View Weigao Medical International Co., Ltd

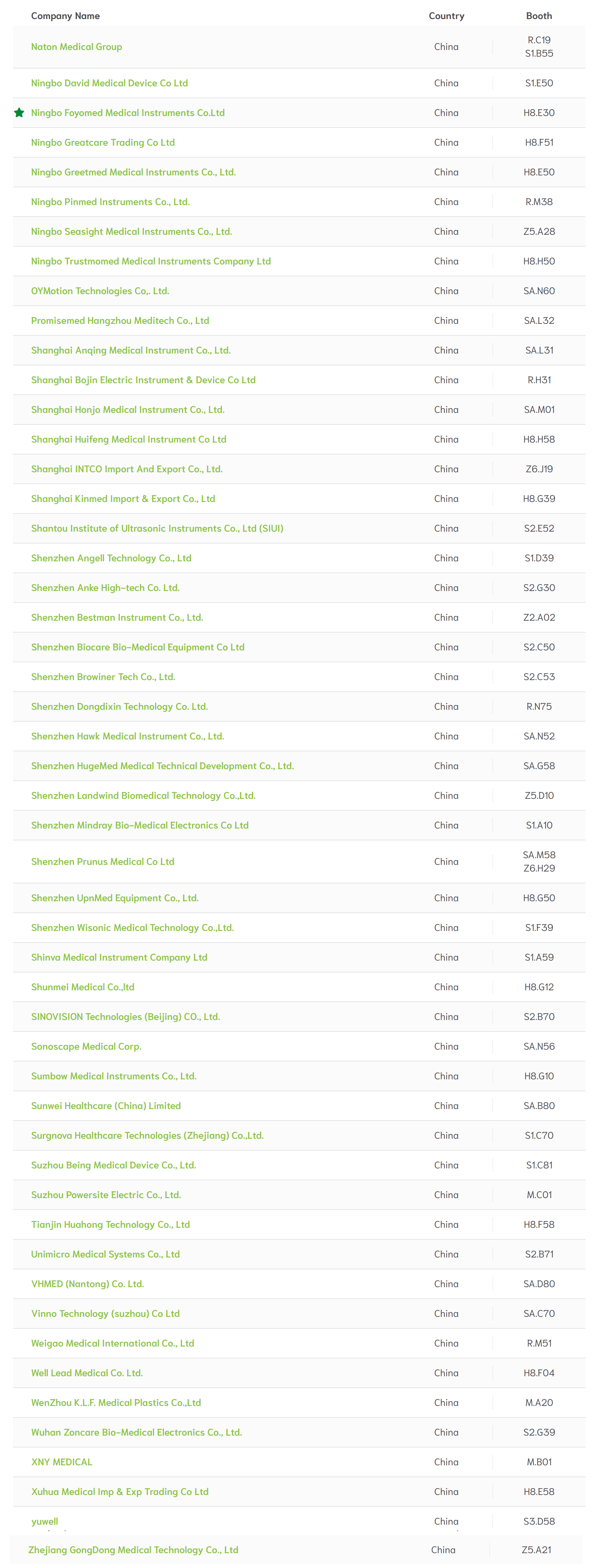tap(113, 1344)
